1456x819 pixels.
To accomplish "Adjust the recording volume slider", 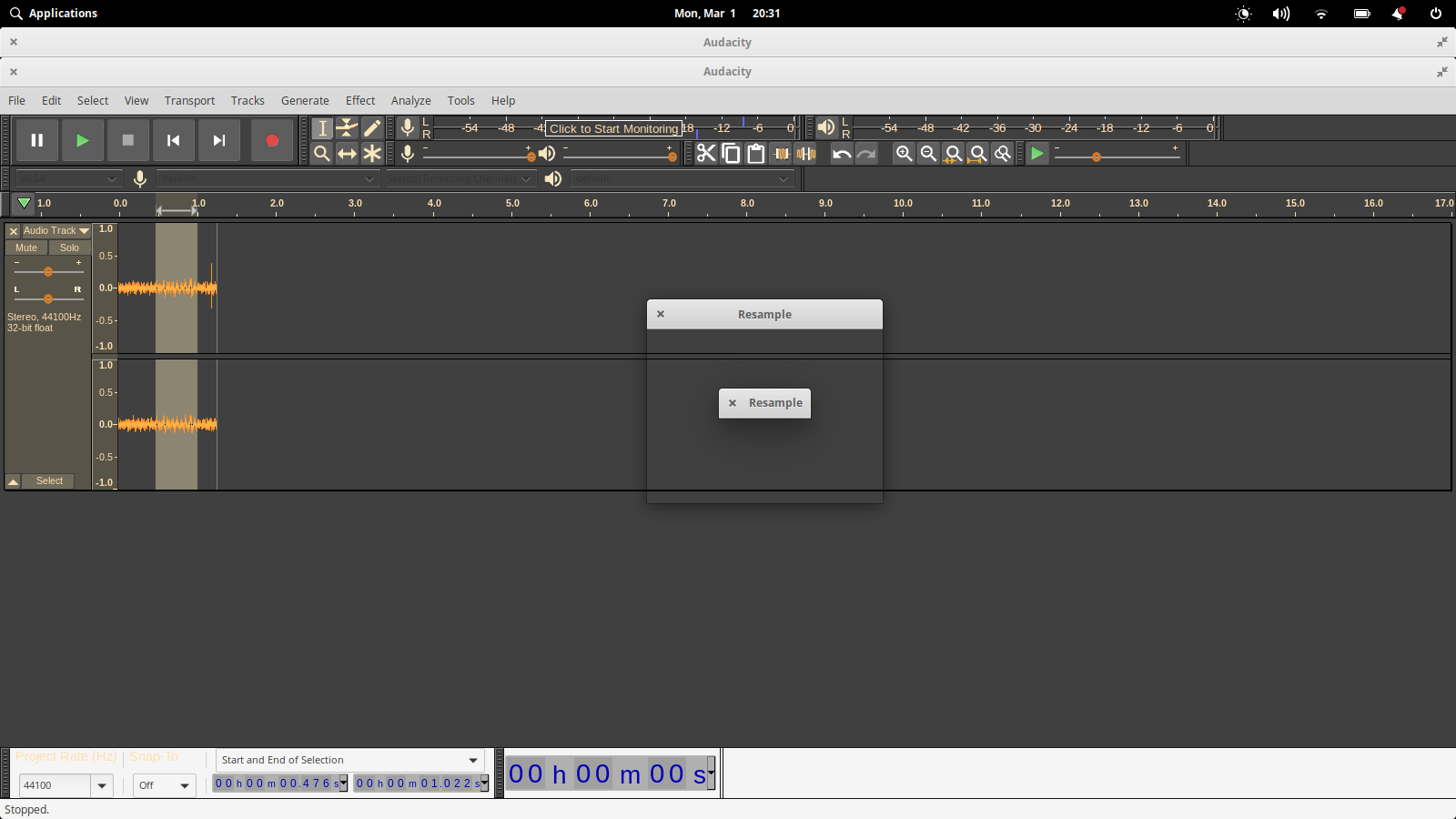I will (x=477, y=156).
